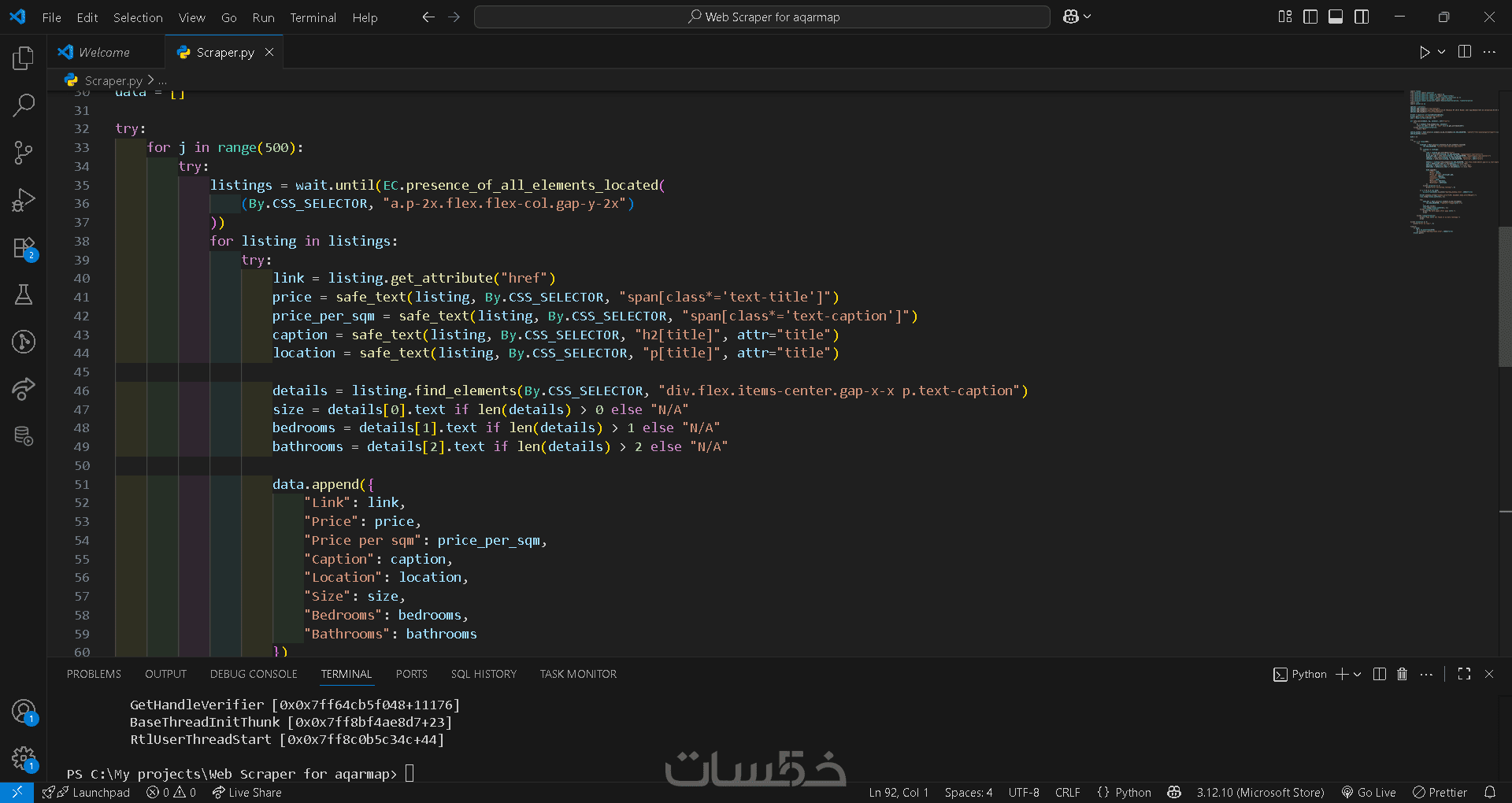Change the CRLF end of line sequence
This screenshot has width=1512, height=803.
point(1068,792)
